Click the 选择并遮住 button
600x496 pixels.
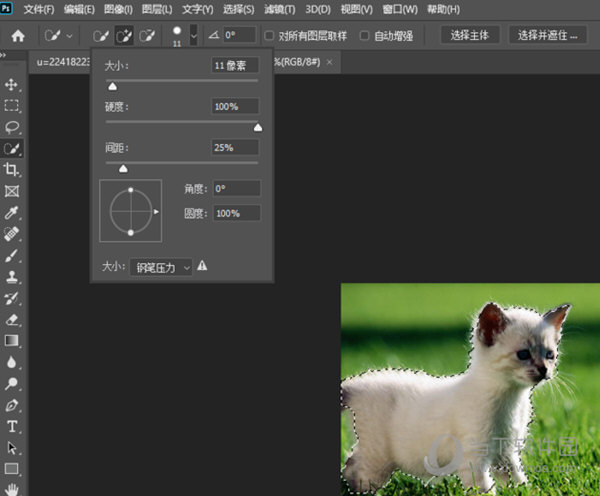tap(548, 36)
